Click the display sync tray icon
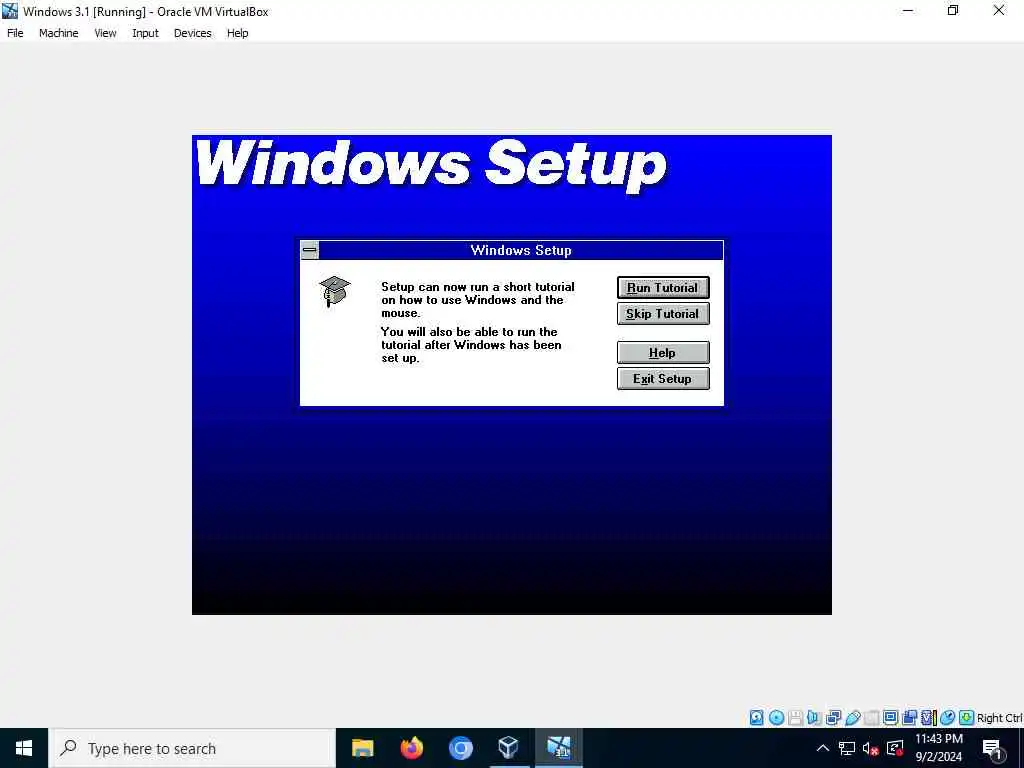The height and width of the screenshot is (768, 1024). [895, 748]
